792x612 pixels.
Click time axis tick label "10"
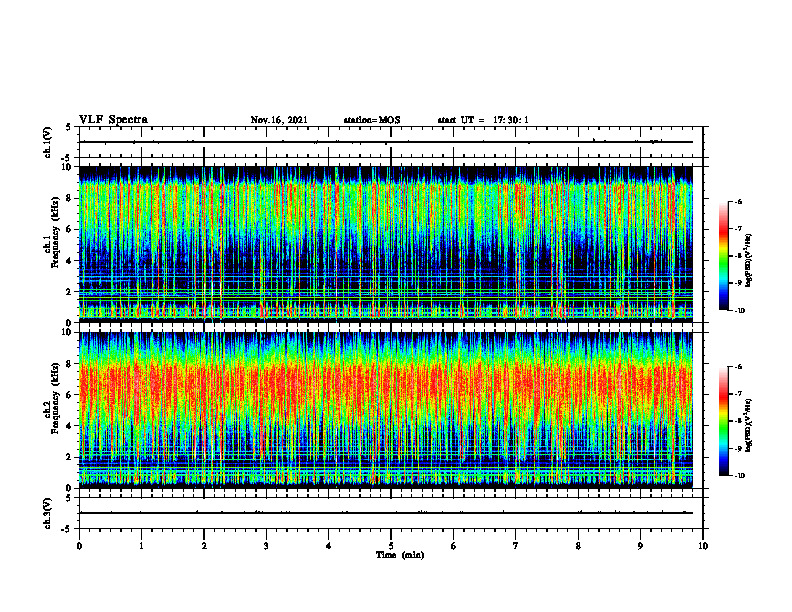[x=703, y=546]
